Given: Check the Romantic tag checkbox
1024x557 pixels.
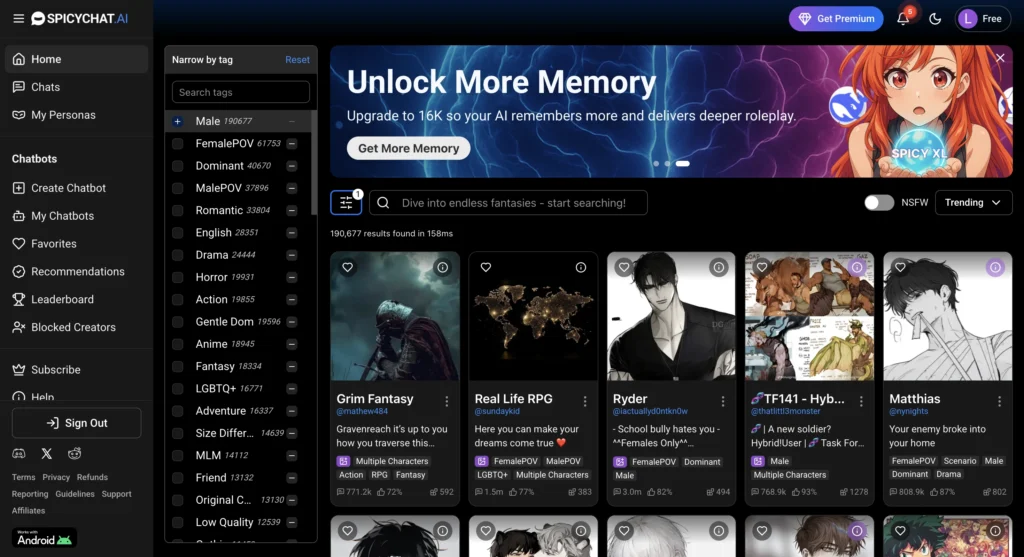Looking at the screenshot, I should [x=177, y=210].
